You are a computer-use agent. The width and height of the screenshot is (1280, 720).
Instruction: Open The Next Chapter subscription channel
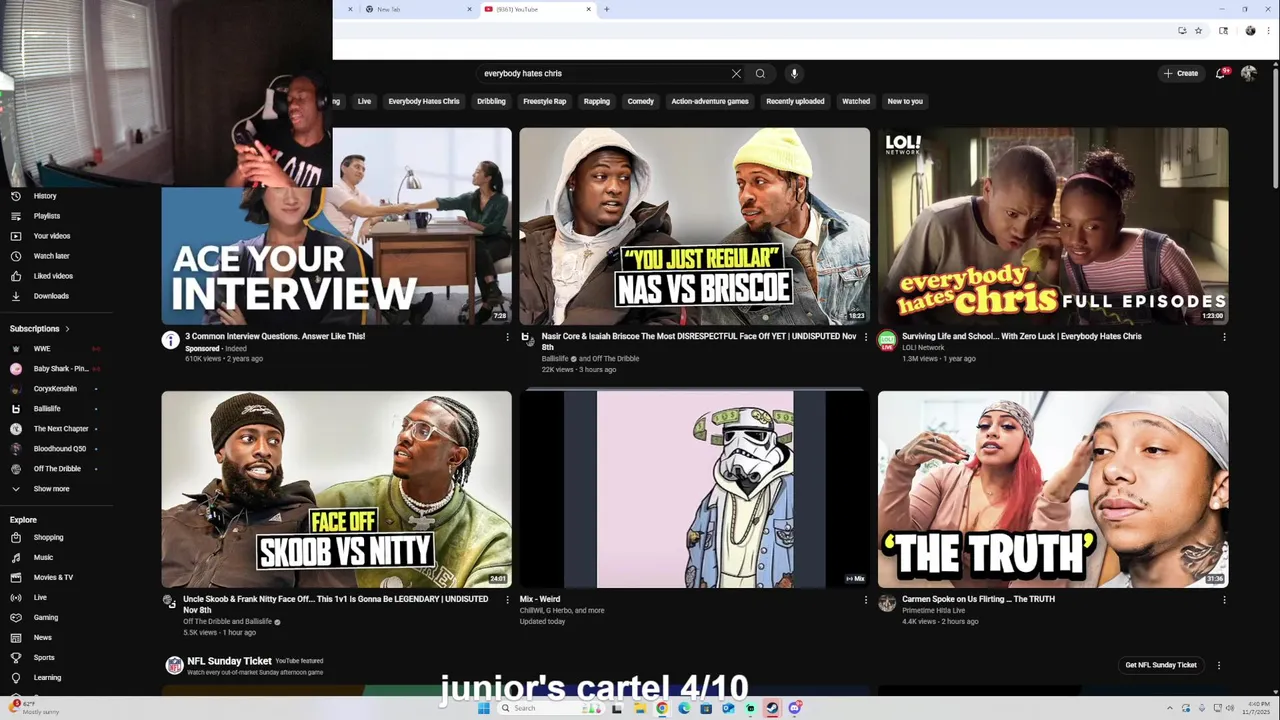61,429
